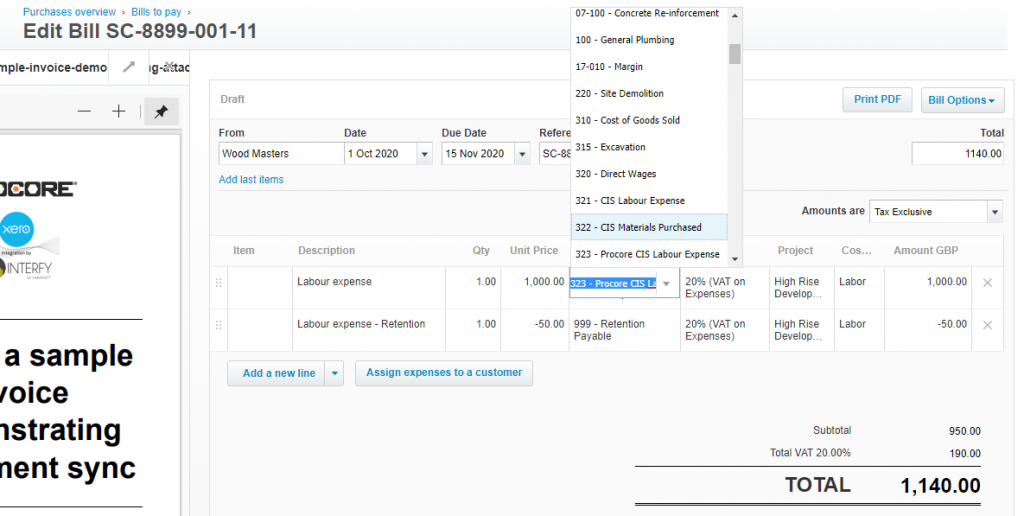The image size is (1024, 516).
Task: Open the arrow beside Add a new line
Action: pyautogui.click(x=335, y=373)
